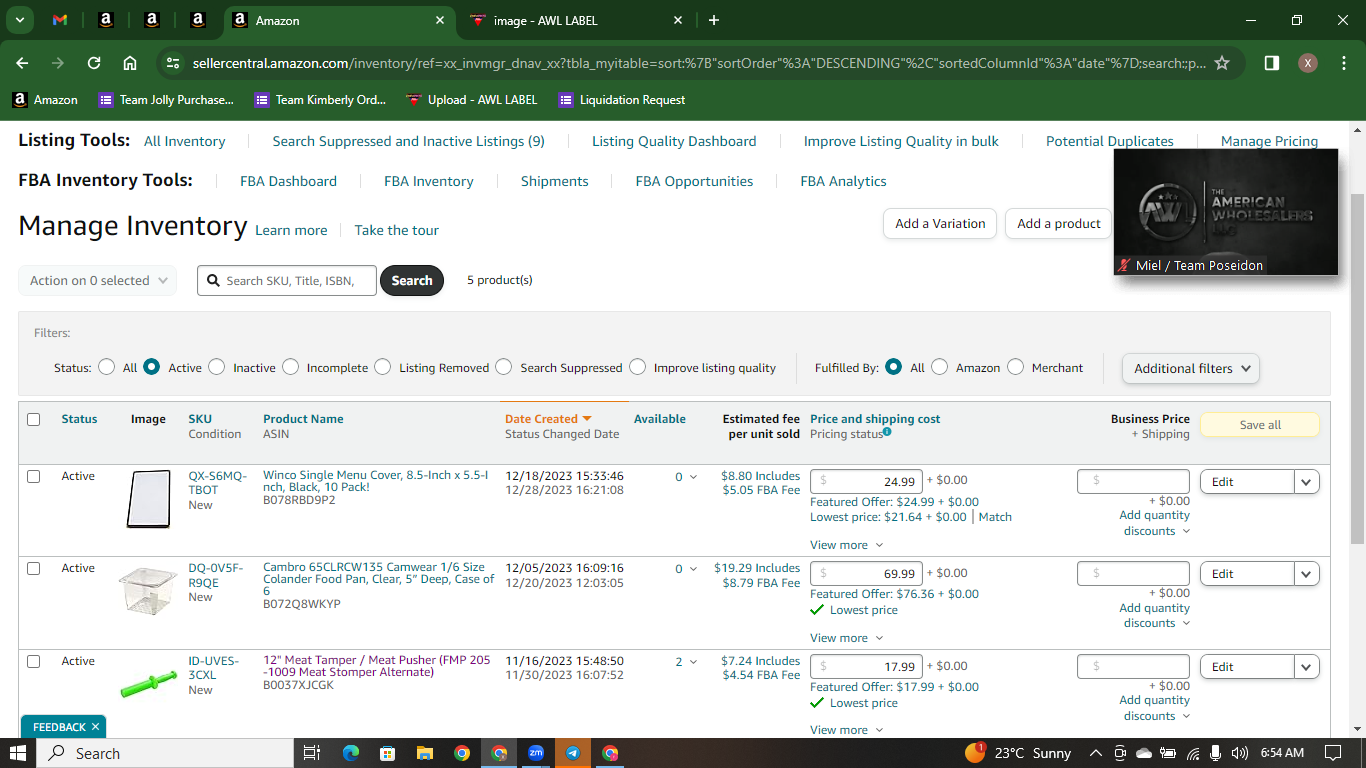Open the Winco Menu Cover product image
The width and height of the screenshot is (1366, 768).
pyautogui.click(x=148, y=499)
